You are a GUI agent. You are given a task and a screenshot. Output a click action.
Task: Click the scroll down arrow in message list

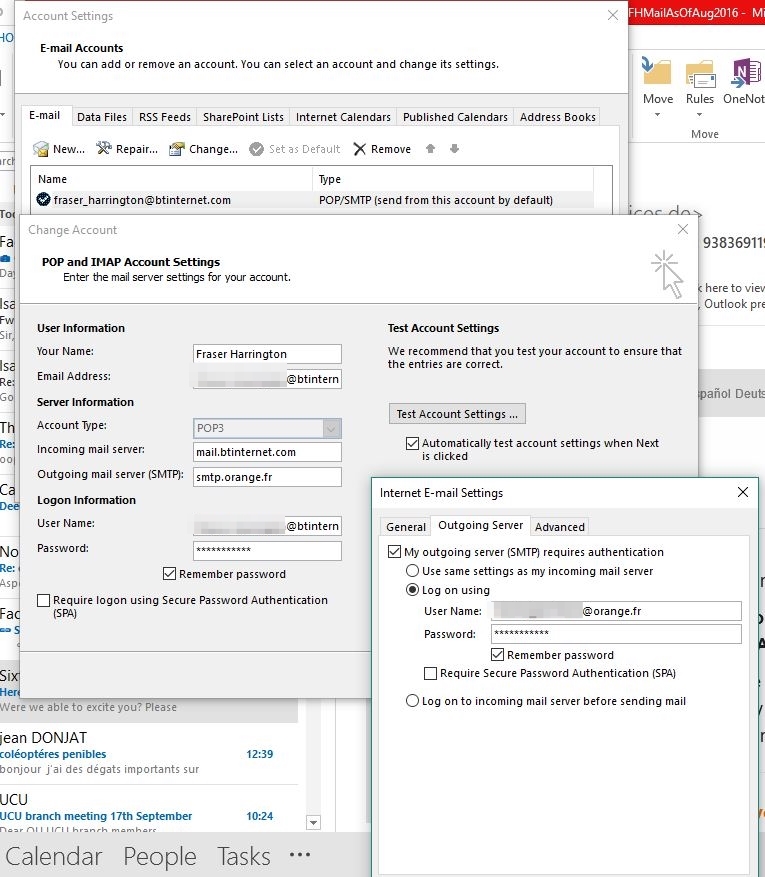click(313, 822)
